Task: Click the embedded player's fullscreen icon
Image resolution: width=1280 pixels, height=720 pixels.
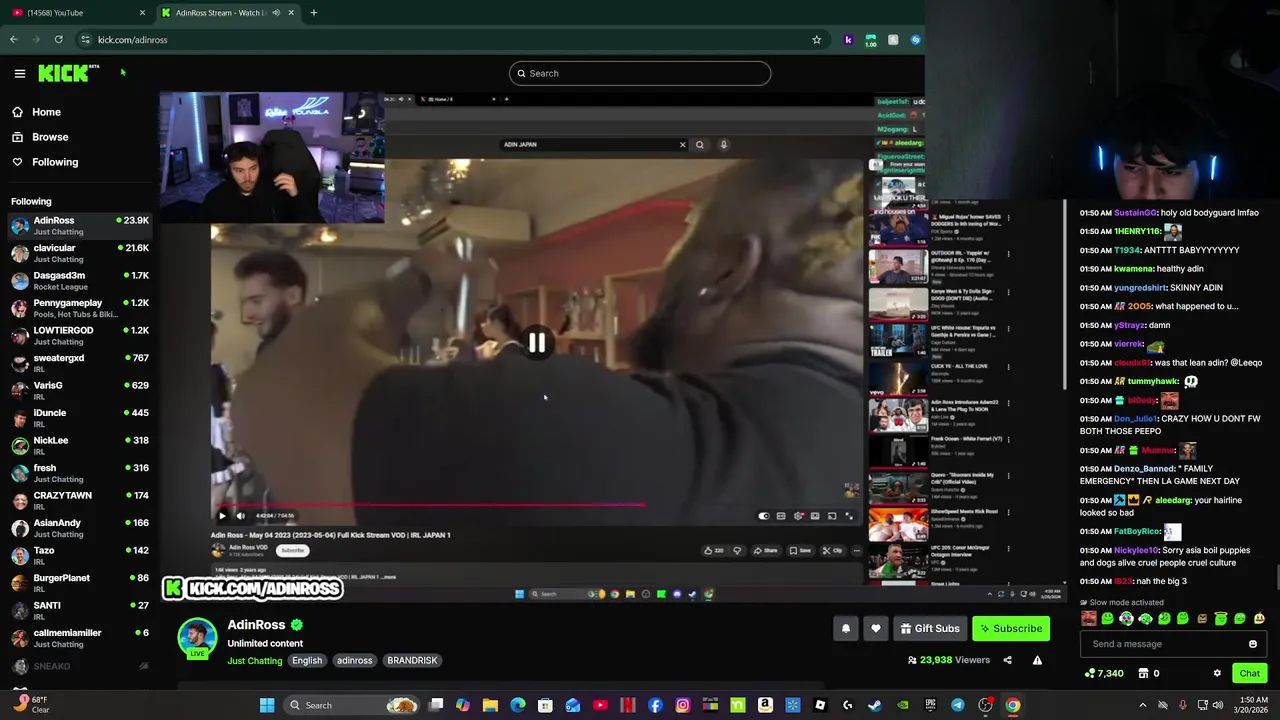Action: [849, 516]
